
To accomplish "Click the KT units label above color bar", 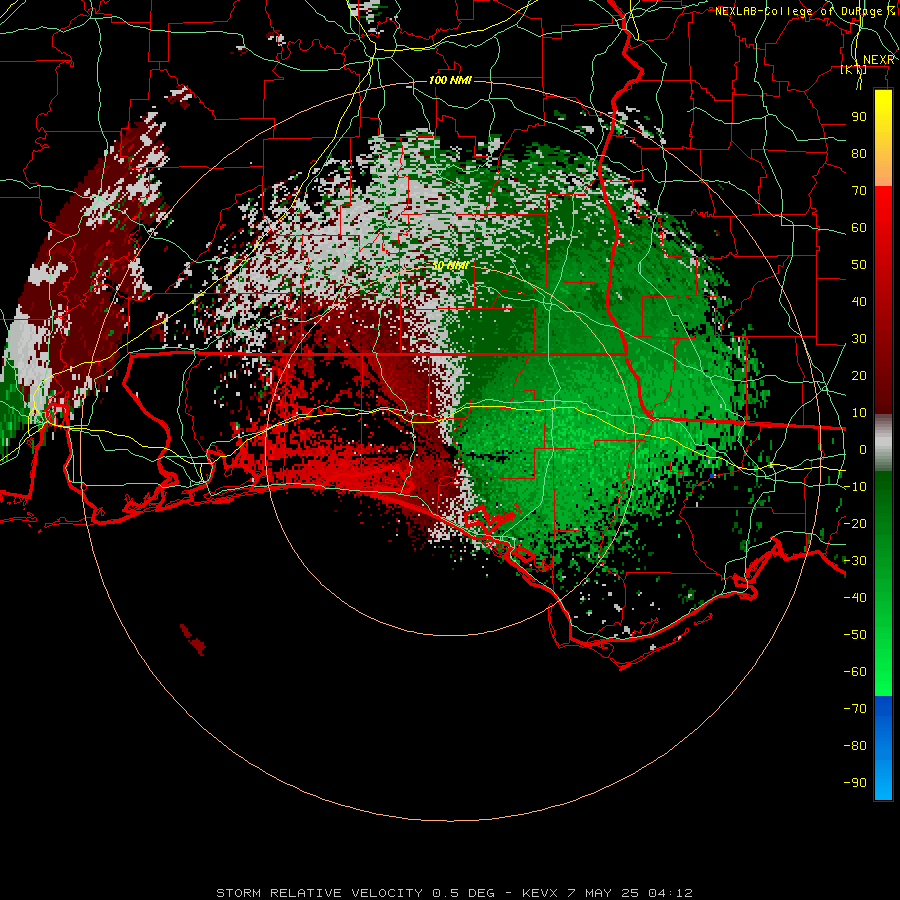I will [854, 70].
